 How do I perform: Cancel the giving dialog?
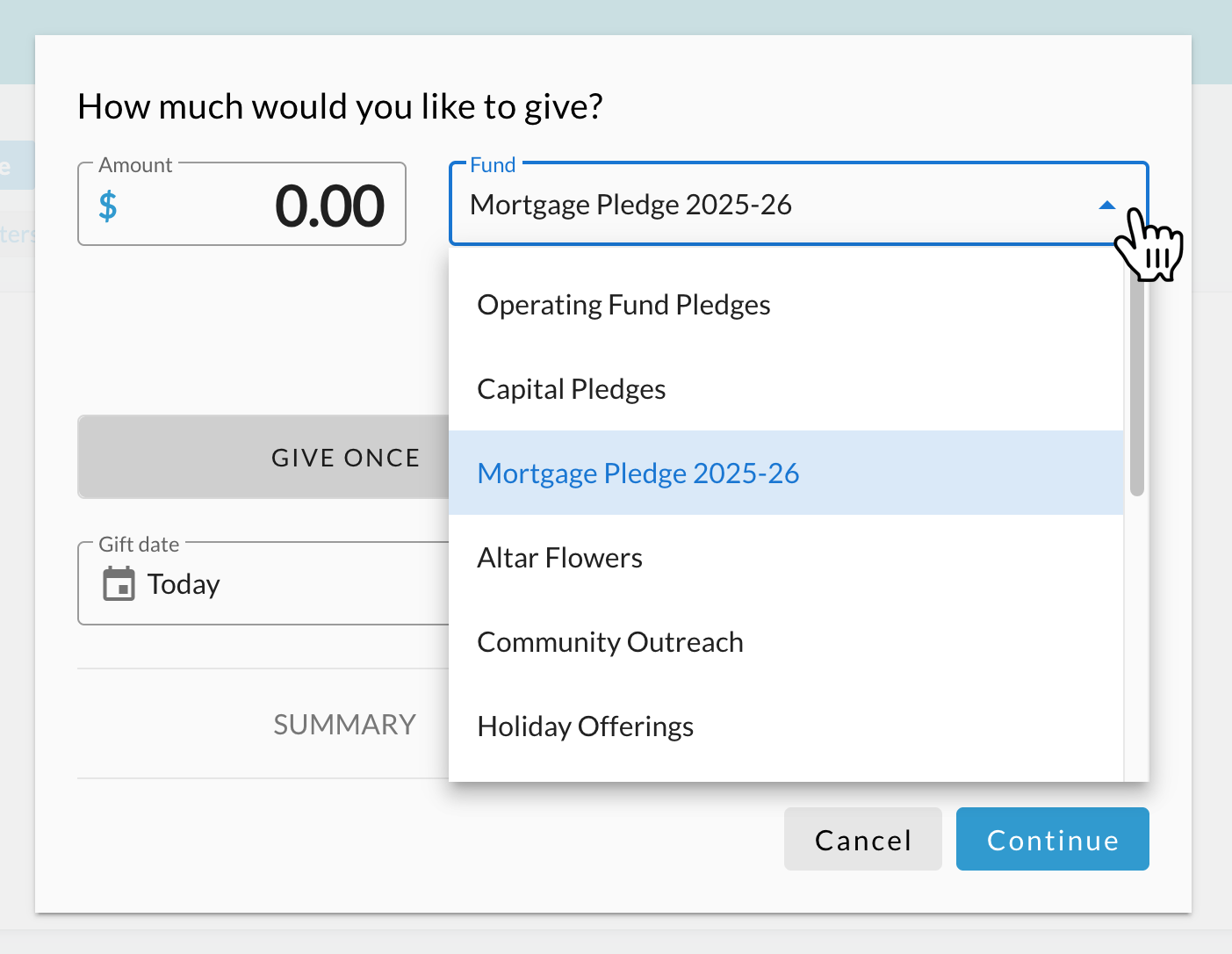click(x=862, y=839)
